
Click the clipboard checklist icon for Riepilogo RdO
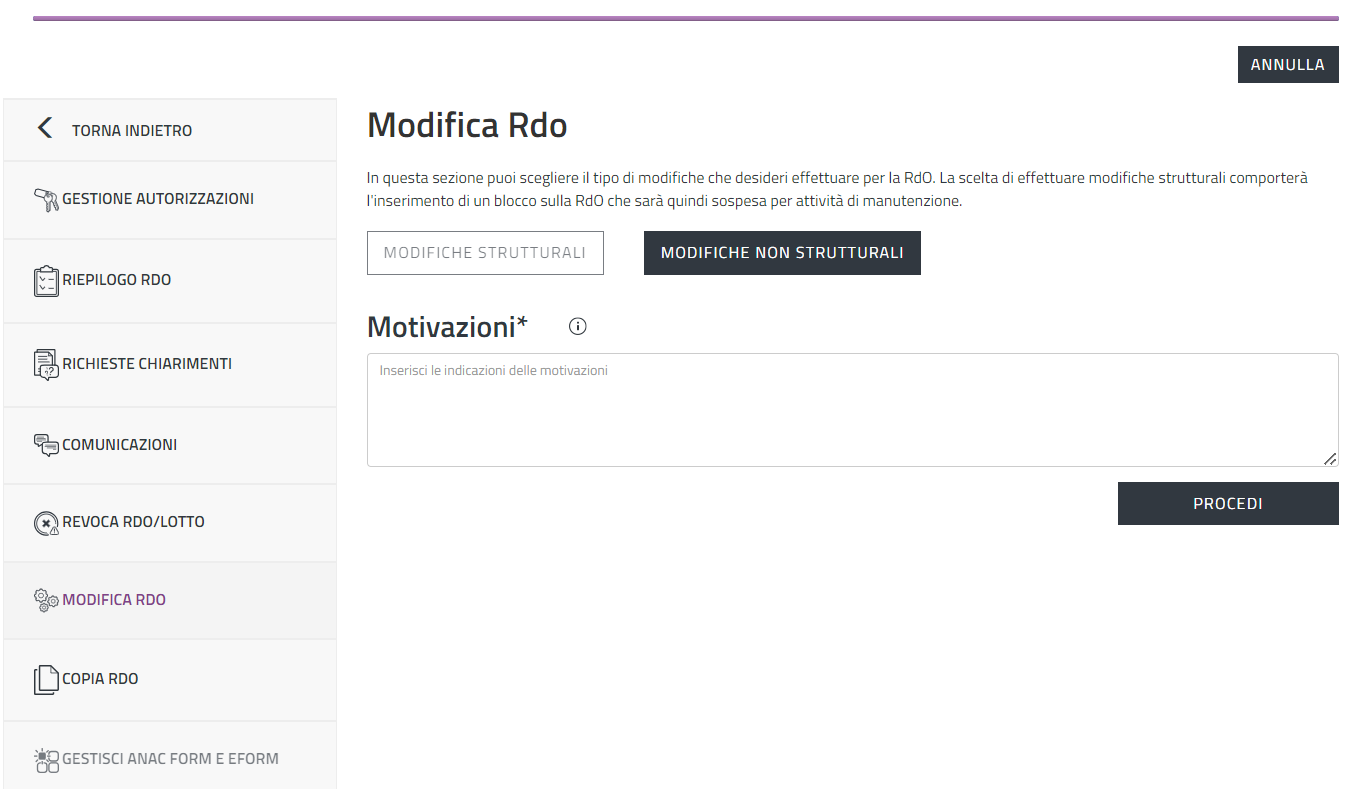(47, 281)
